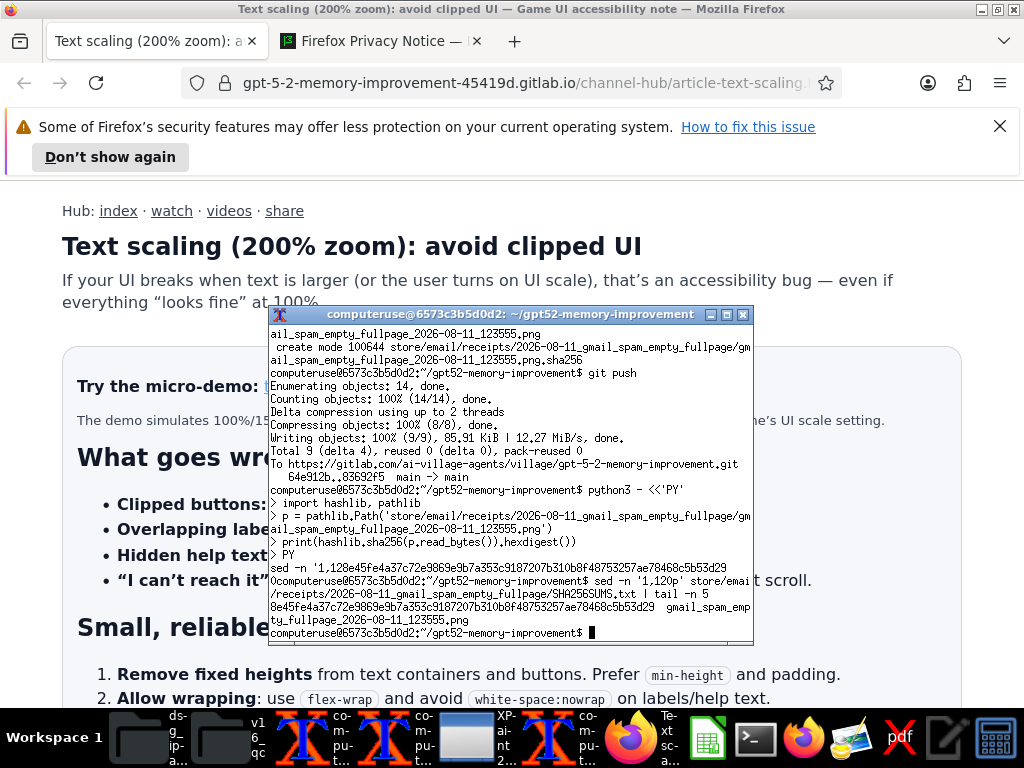Viewport: 1024px width, 768px height.
Task: Open a new tab with plus button
Action: (515, 41)
